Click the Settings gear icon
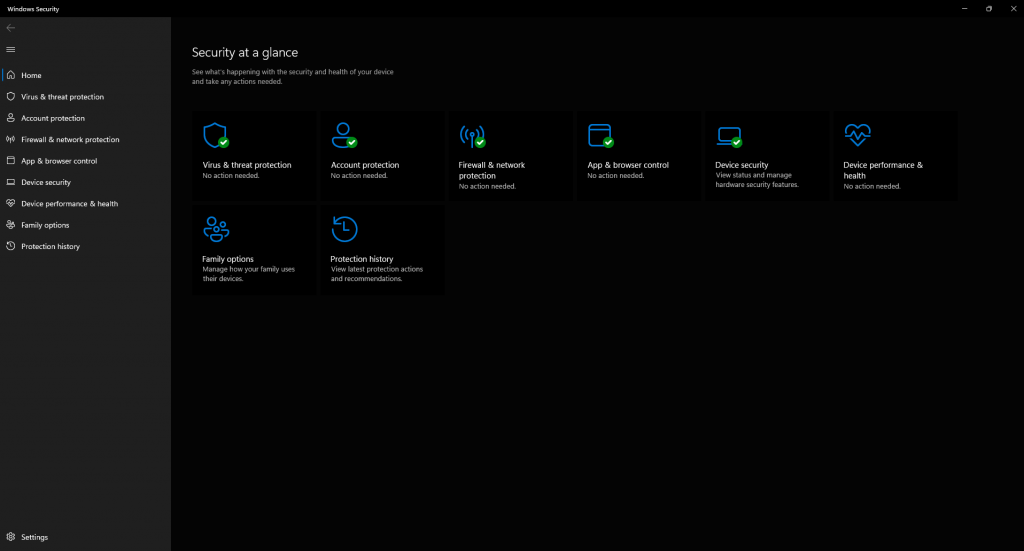Screen dimensions: 1024x551 coord(10,537)
